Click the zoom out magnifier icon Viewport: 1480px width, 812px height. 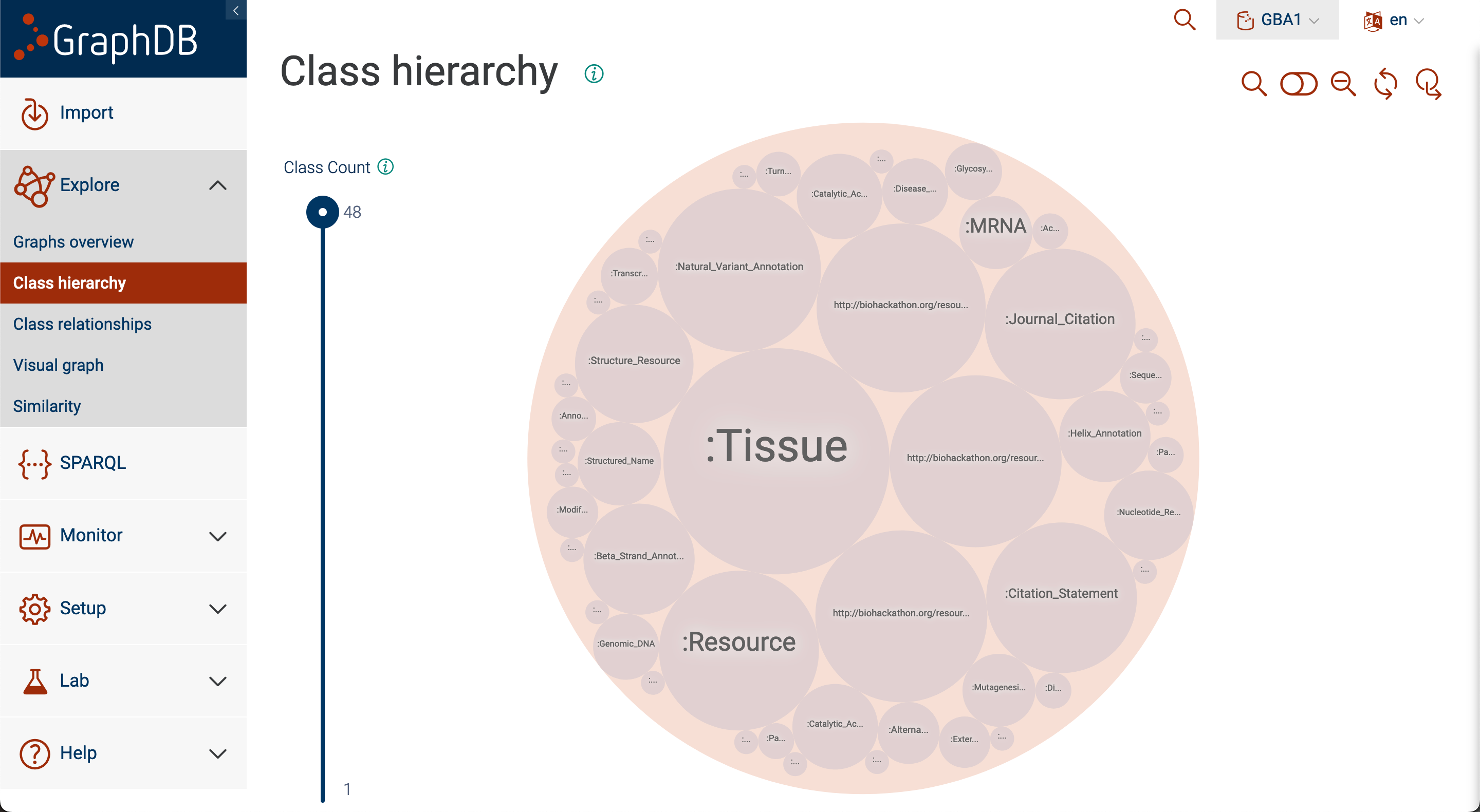1343,84
